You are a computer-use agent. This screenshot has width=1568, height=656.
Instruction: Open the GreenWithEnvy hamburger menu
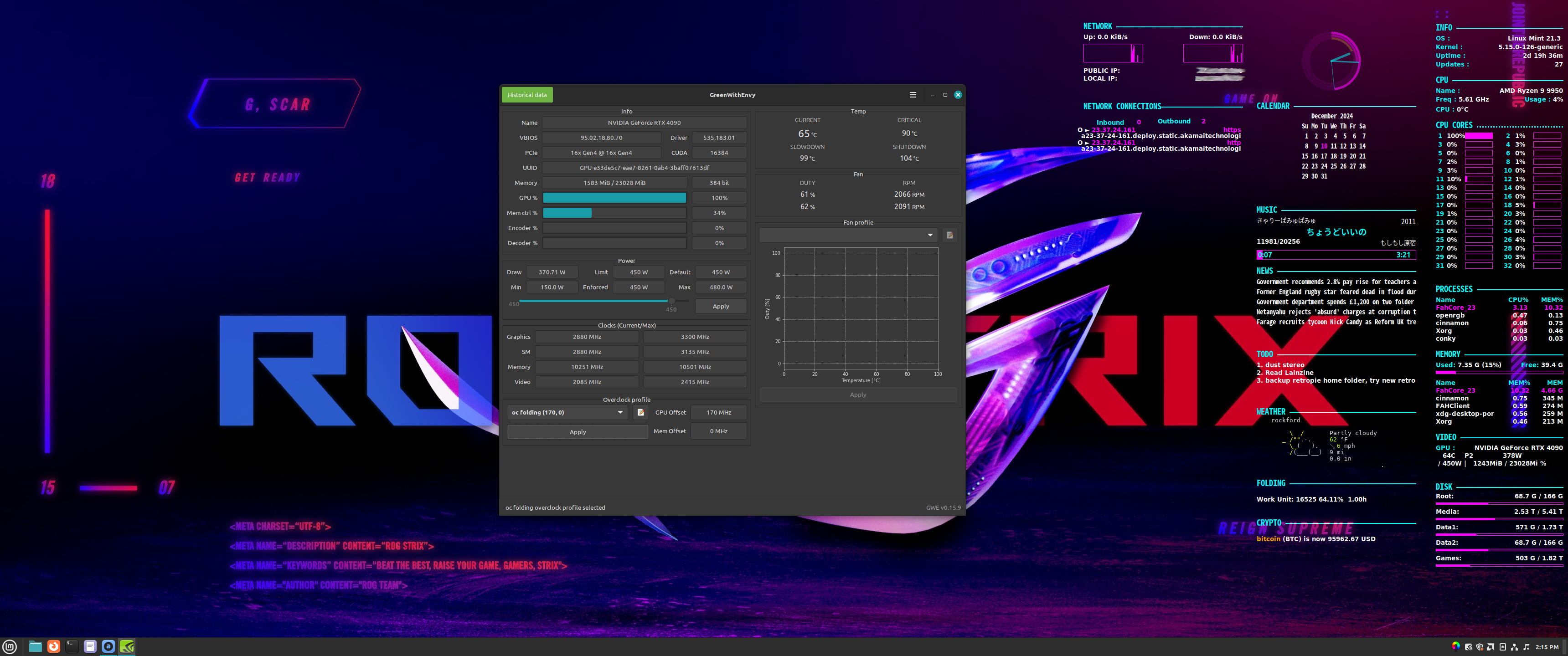click(913, 95)
